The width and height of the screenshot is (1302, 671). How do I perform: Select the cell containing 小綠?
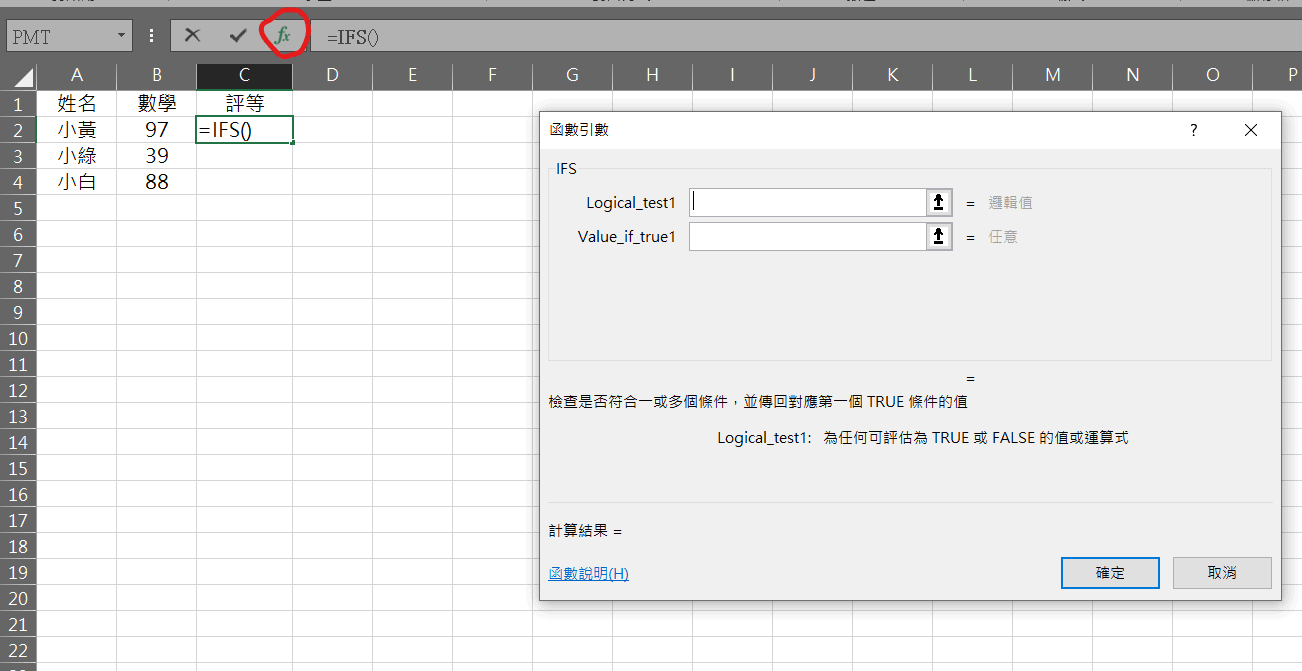click(77, 155)
